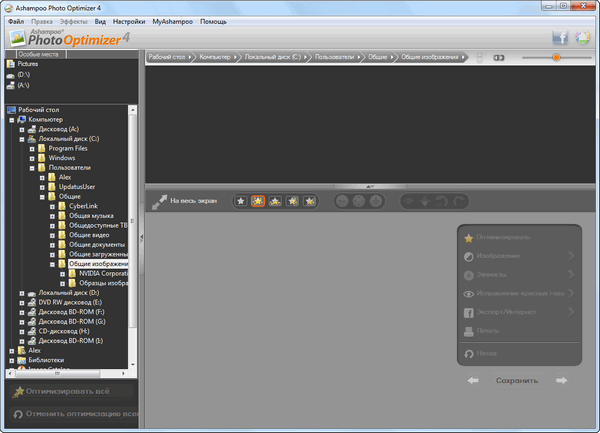Expand the Program Files folder
600x433 pixels.
tap(32, 149)
